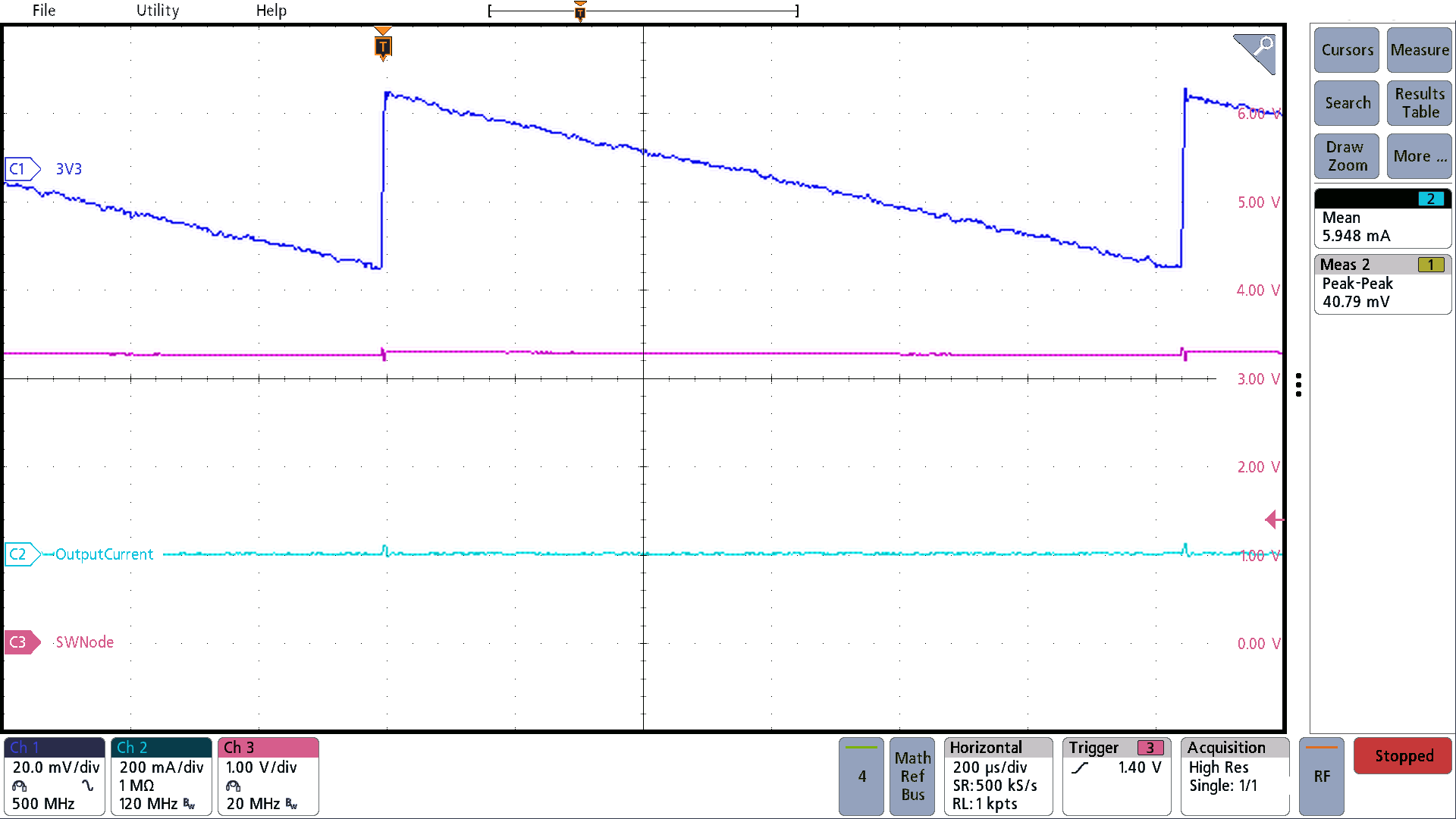Select the Meas 2 Peak-Peak results badge
1456x819 pixels.
point(1382,284)
